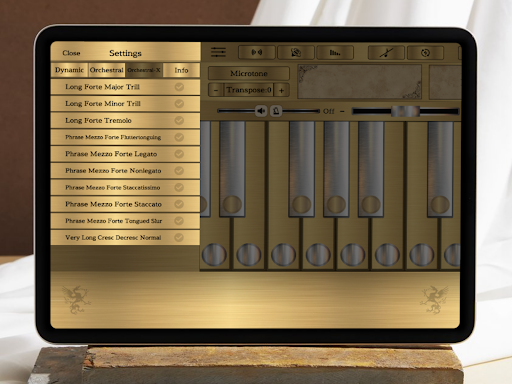512x384 pixels.
Task: Click the keyboard range scroll slider handle
Action: point(405,111)
